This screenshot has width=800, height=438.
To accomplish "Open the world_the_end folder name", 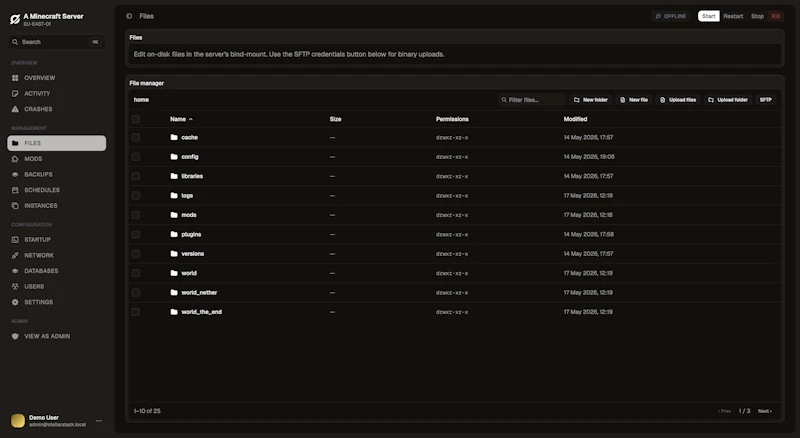I will pos(202,312).
